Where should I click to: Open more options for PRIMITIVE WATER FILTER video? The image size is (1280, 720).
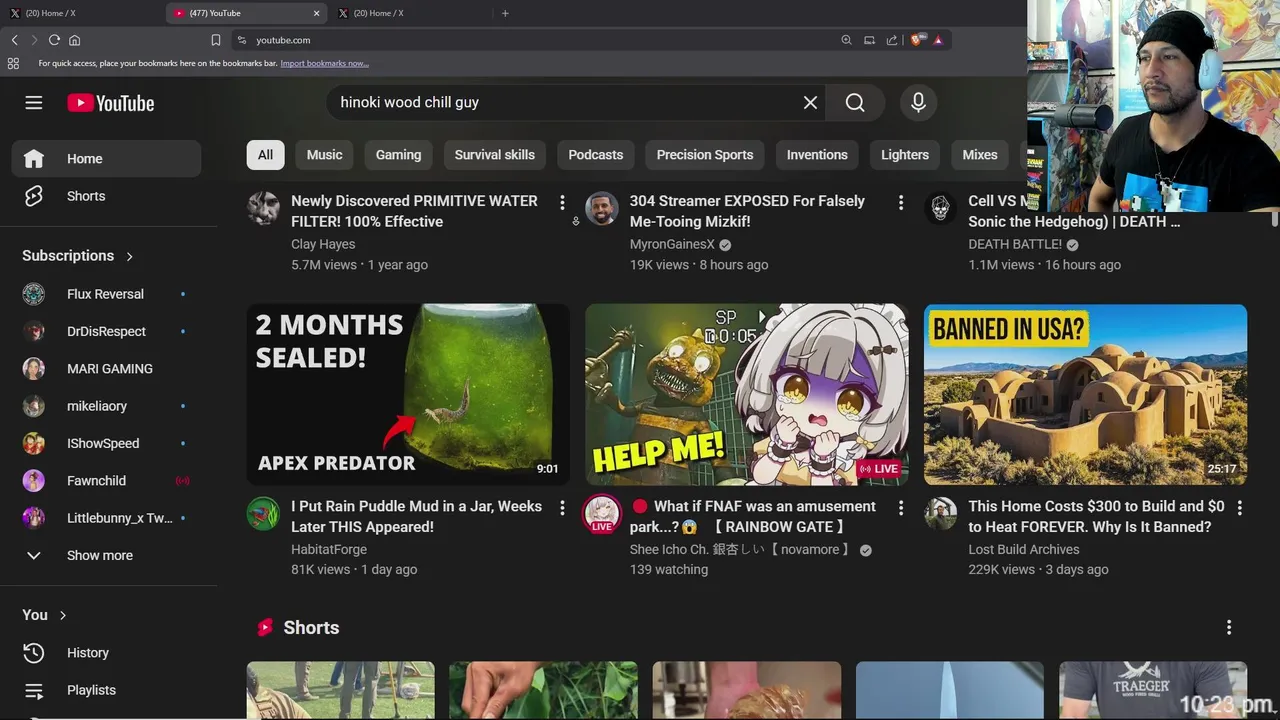pyautogui.click(x=562, y=203)
